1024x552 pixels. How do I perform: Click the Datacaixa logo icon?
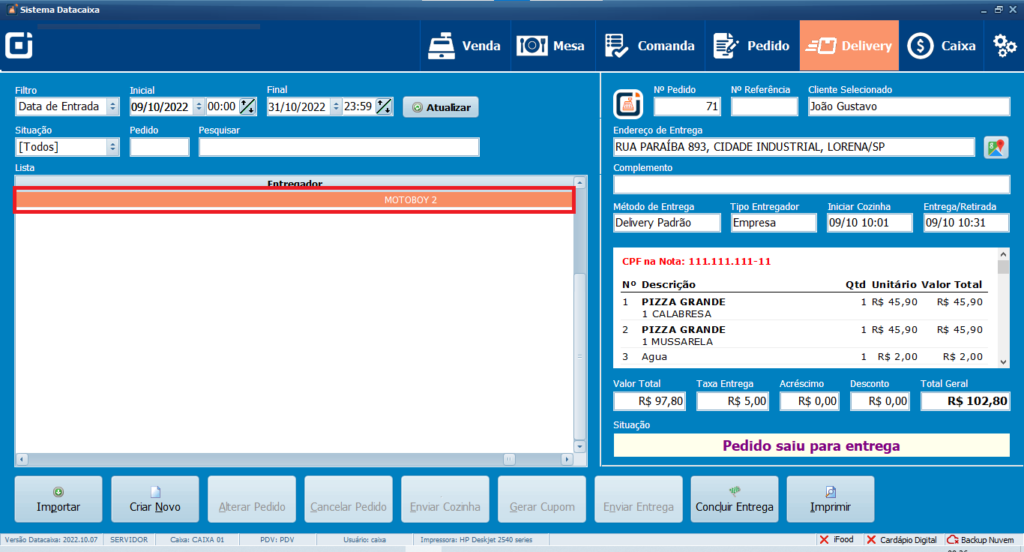[19, 45]
